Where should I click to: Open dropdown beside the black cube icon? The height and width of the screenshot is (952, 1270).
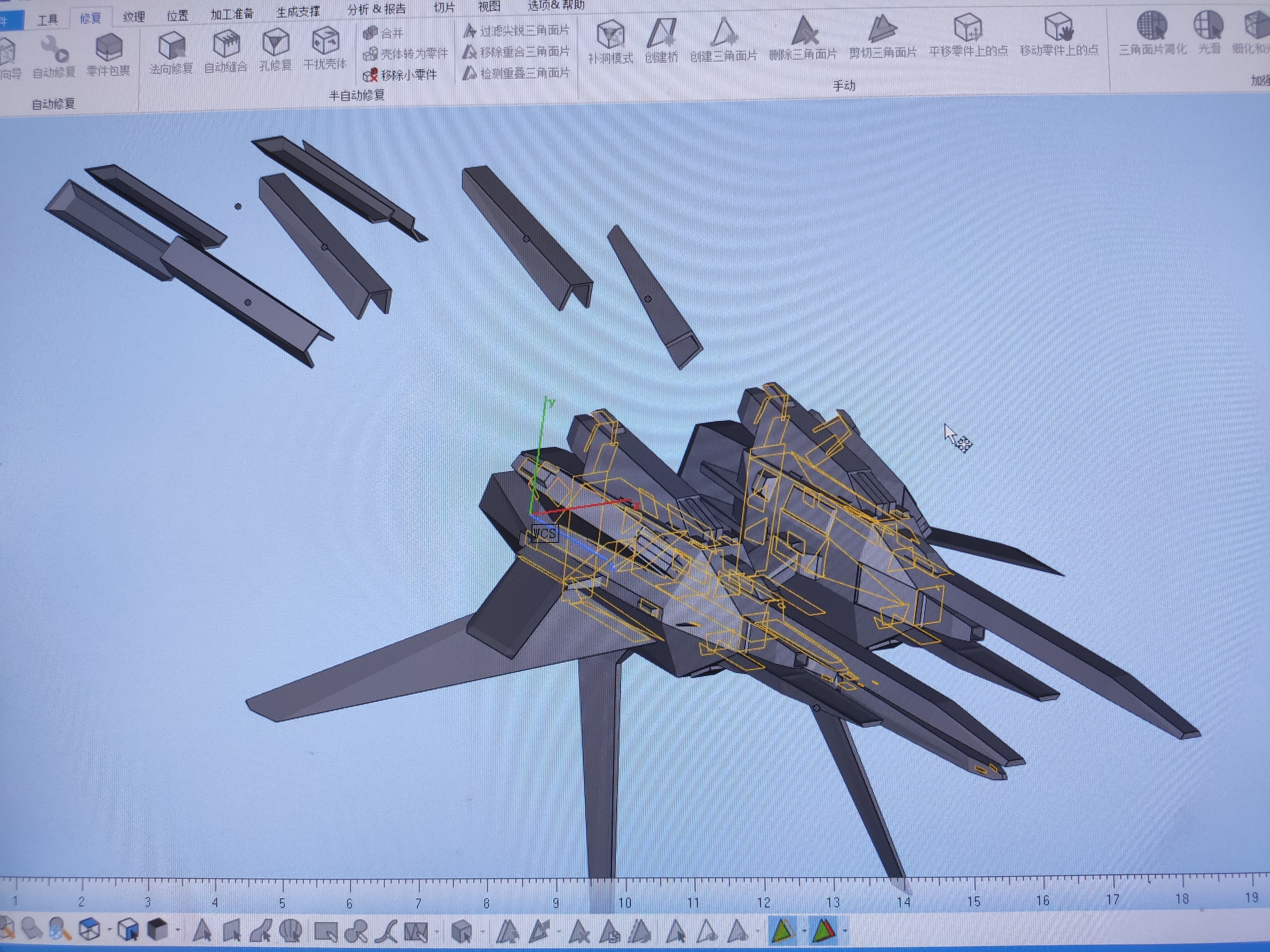(x=177, y=930)
